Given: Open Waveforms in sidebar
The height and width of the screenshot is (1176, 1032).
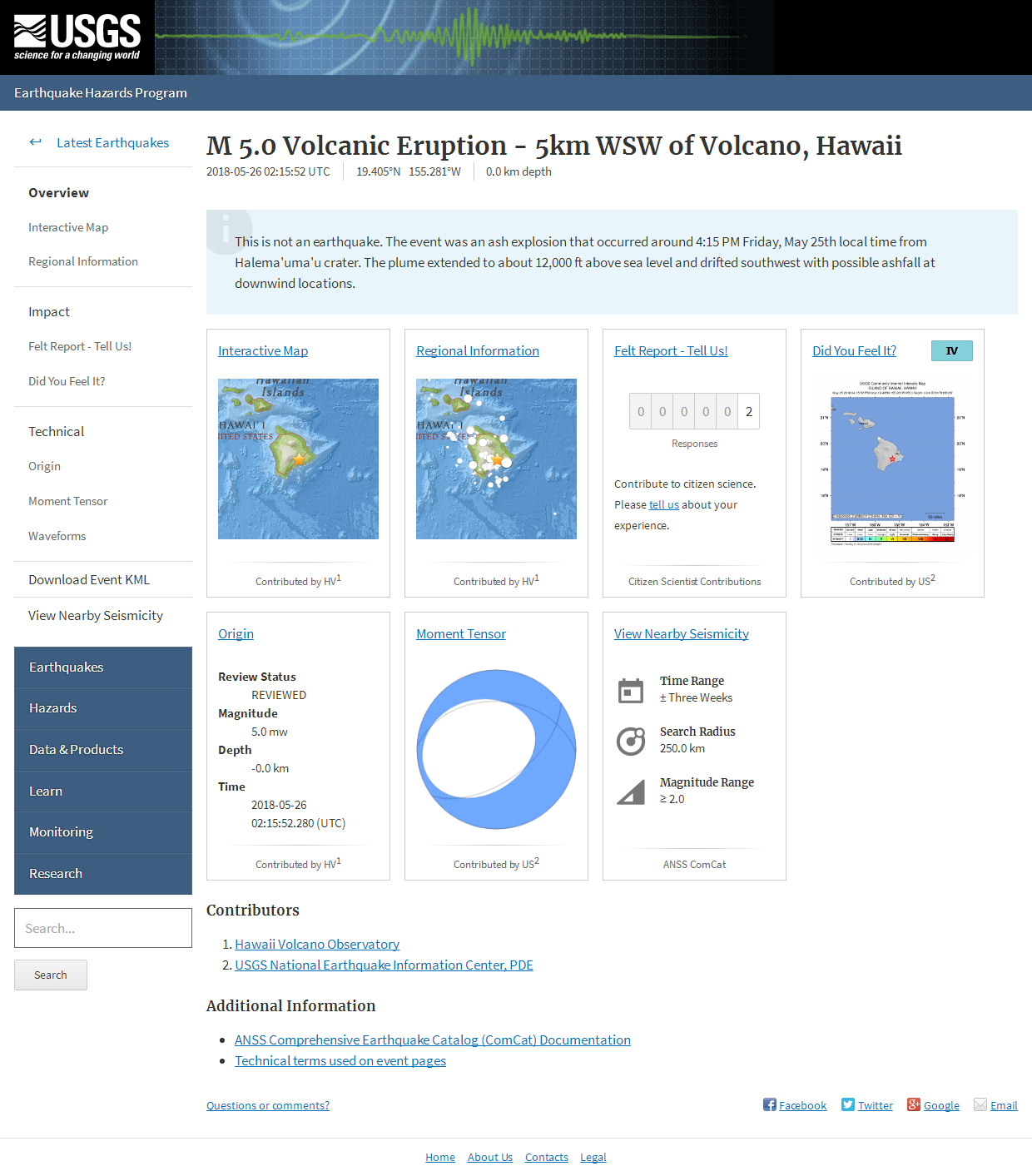Looking at the screenshot, I should [x=57, y=536].
